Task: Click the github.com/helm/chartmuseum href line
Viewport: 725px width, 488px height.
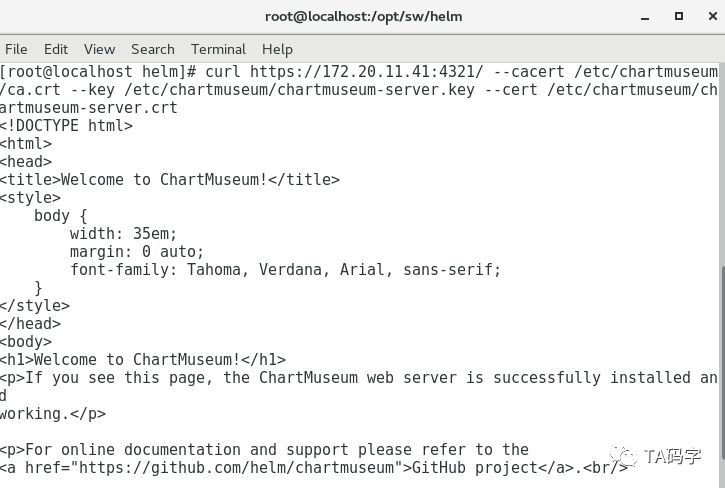Action: coord(313,468)
